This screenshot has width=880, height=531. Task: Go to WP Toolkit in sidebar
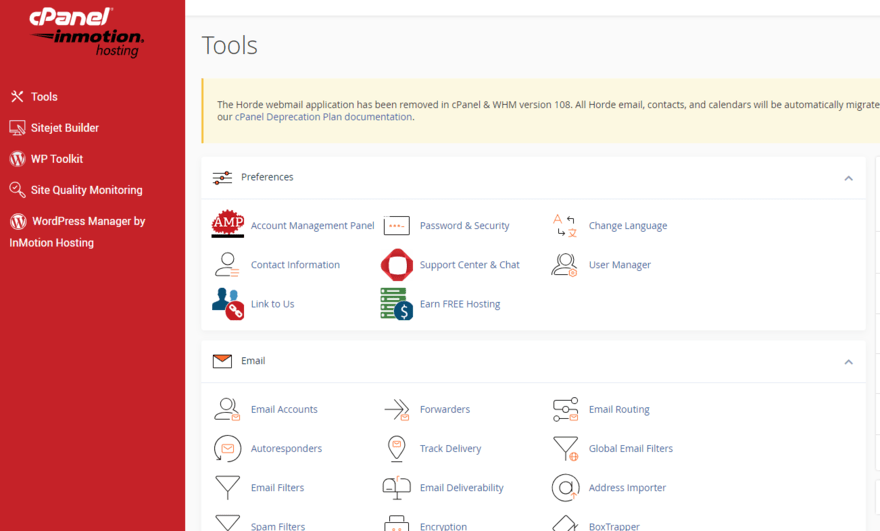57,159
